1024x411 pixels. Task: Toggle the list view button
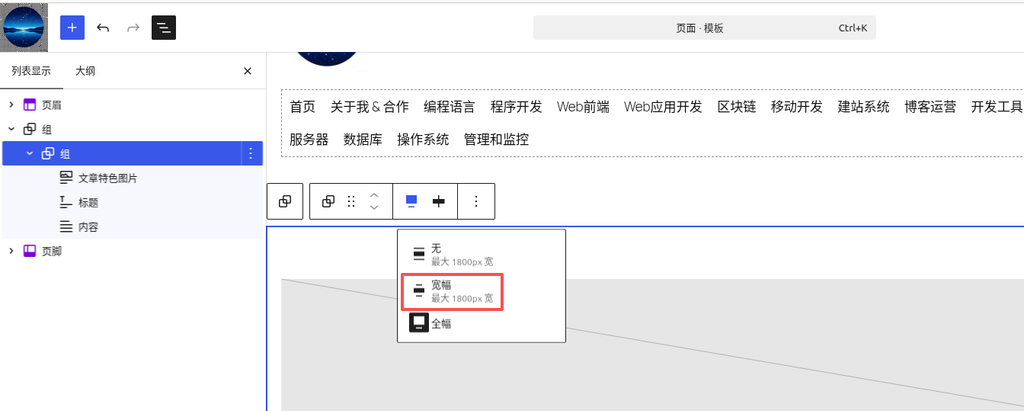tap(164, 27)
